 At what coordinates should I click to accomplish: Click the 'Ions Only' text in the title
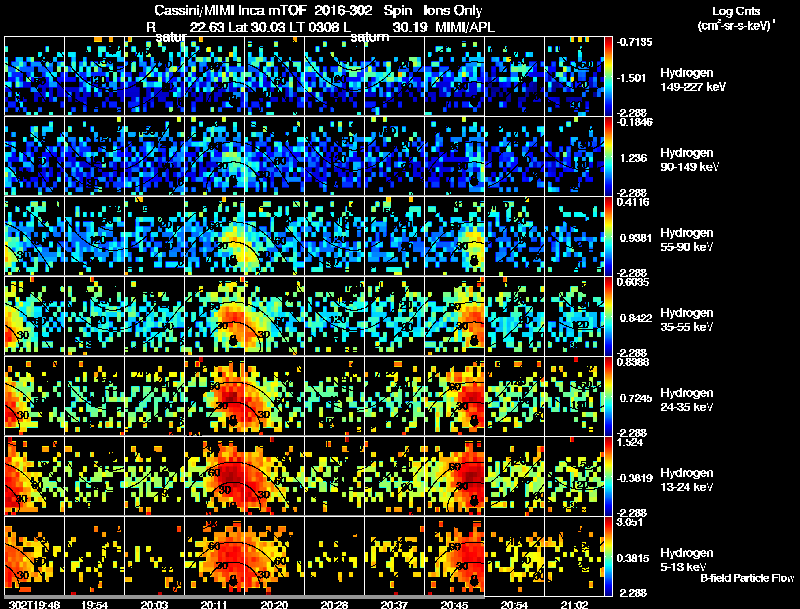pos(453,11)
